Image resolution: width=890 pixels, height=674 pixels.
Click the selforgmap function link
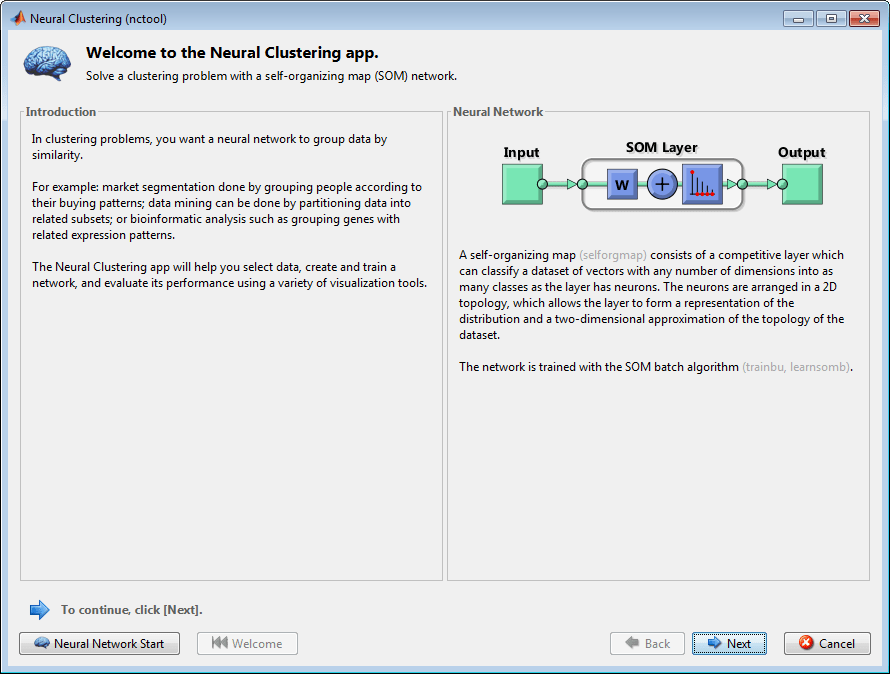[613, 255]
